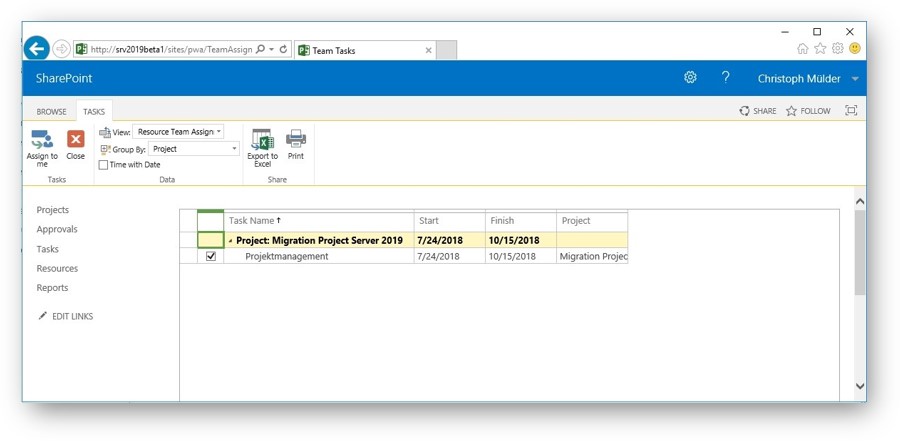Click the pencil icon by EDIT LINKS
Screen dimensions: 900x441
(42, 316)
